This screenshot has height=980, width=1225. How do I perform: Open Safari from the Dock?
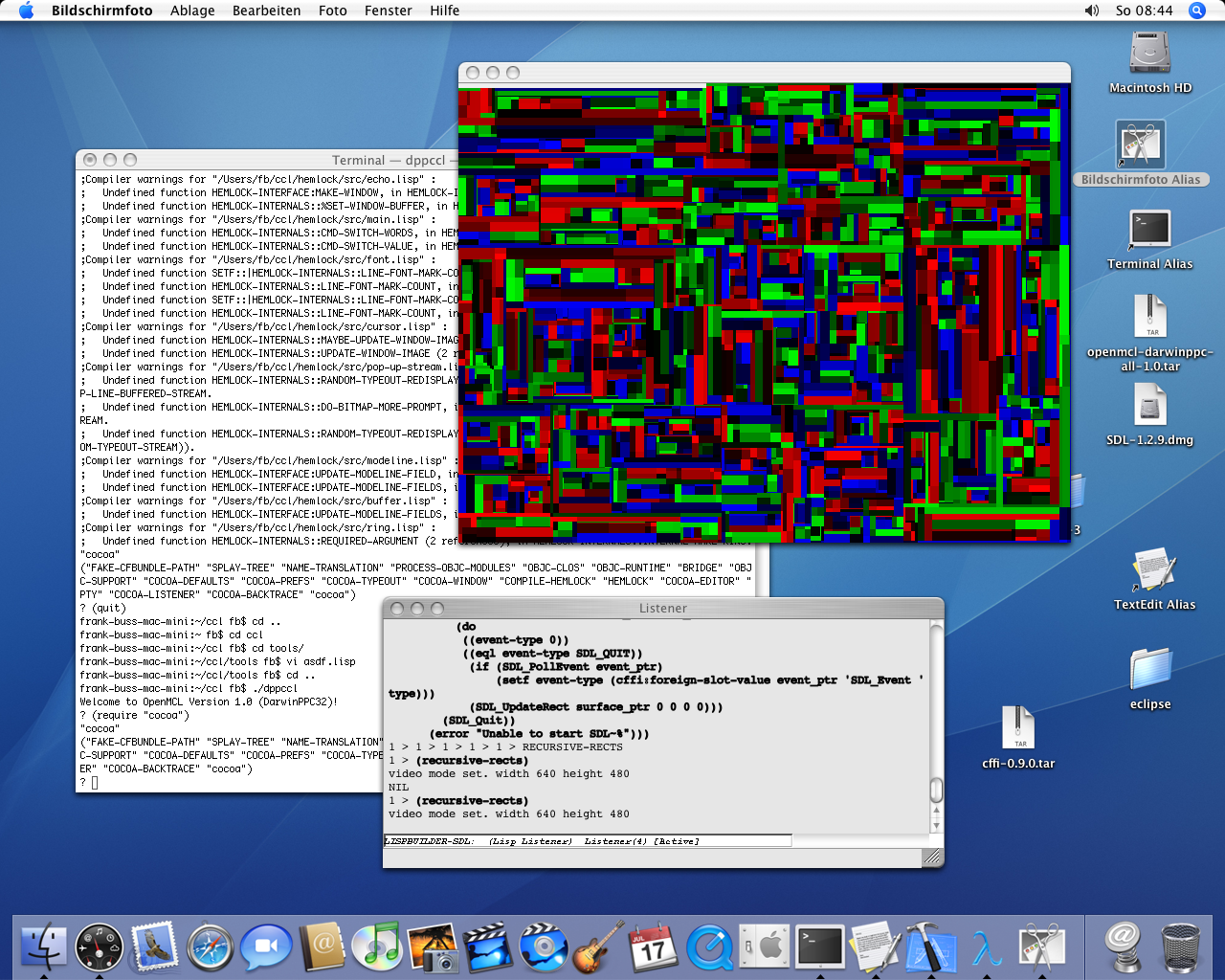210,947
